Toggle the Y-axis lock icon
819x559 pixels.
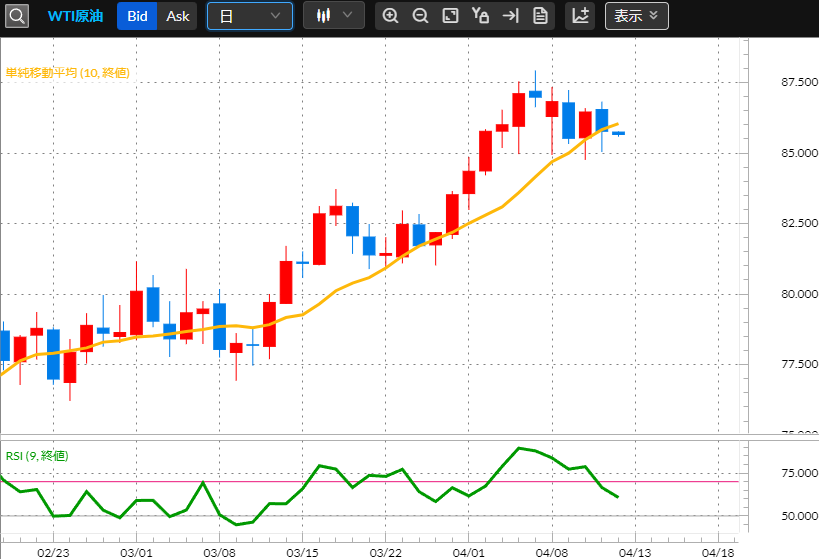click(x=480, y=16)
